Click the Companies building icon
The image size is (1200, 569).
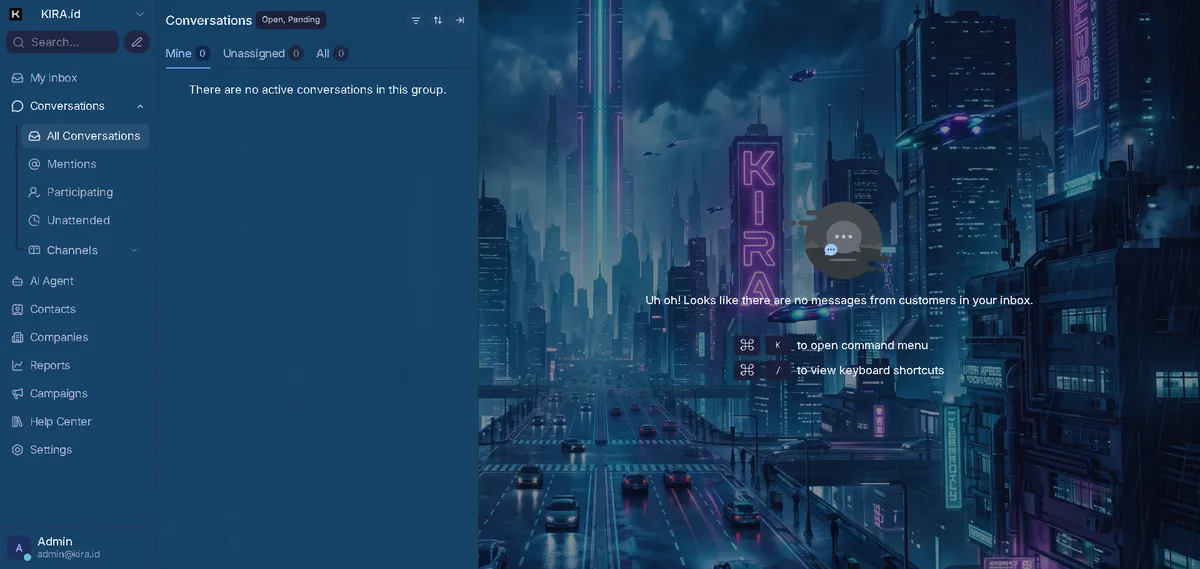[x=17, y=337]
